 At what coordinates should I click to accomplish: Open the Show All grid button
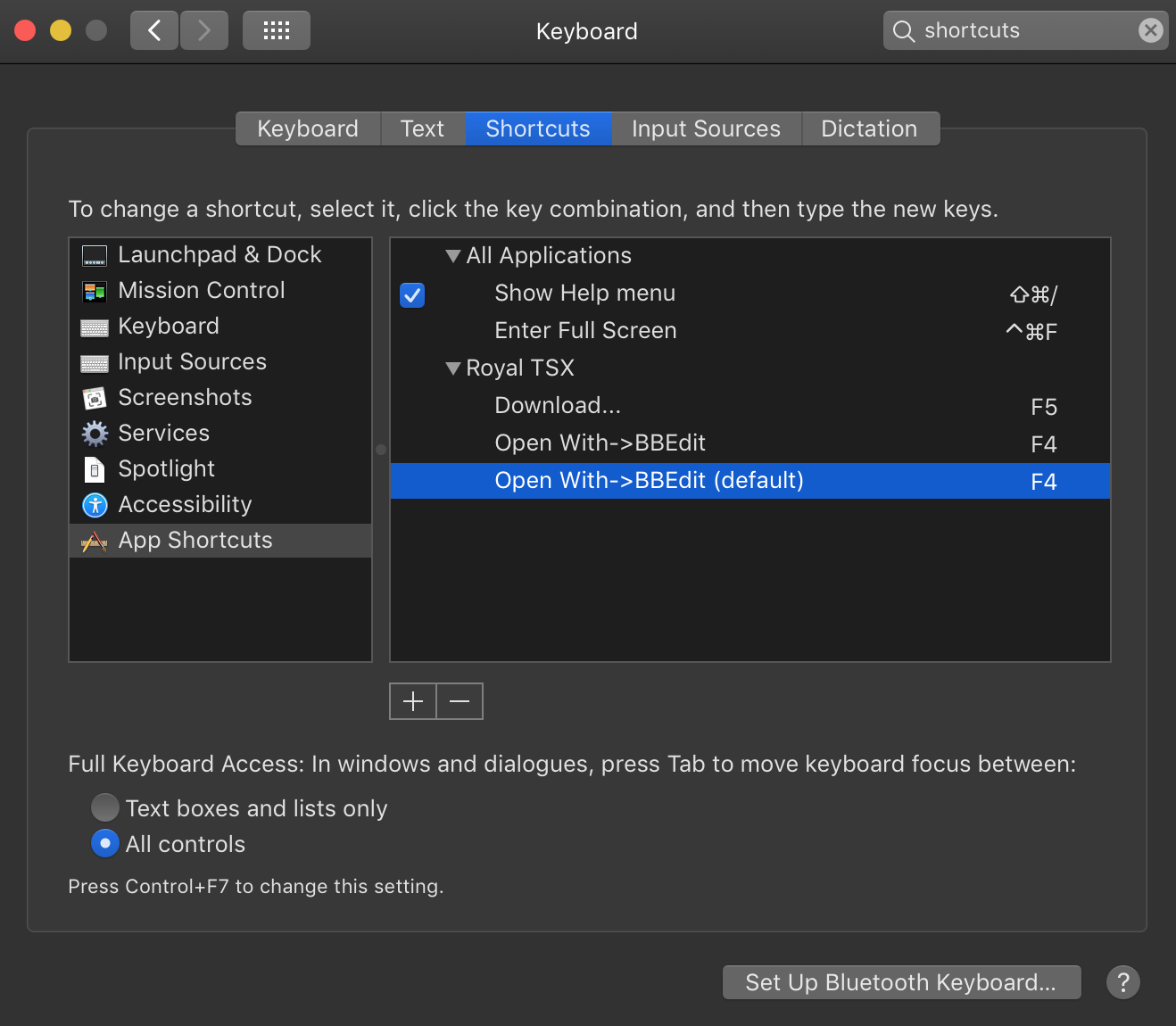point(276,31)
